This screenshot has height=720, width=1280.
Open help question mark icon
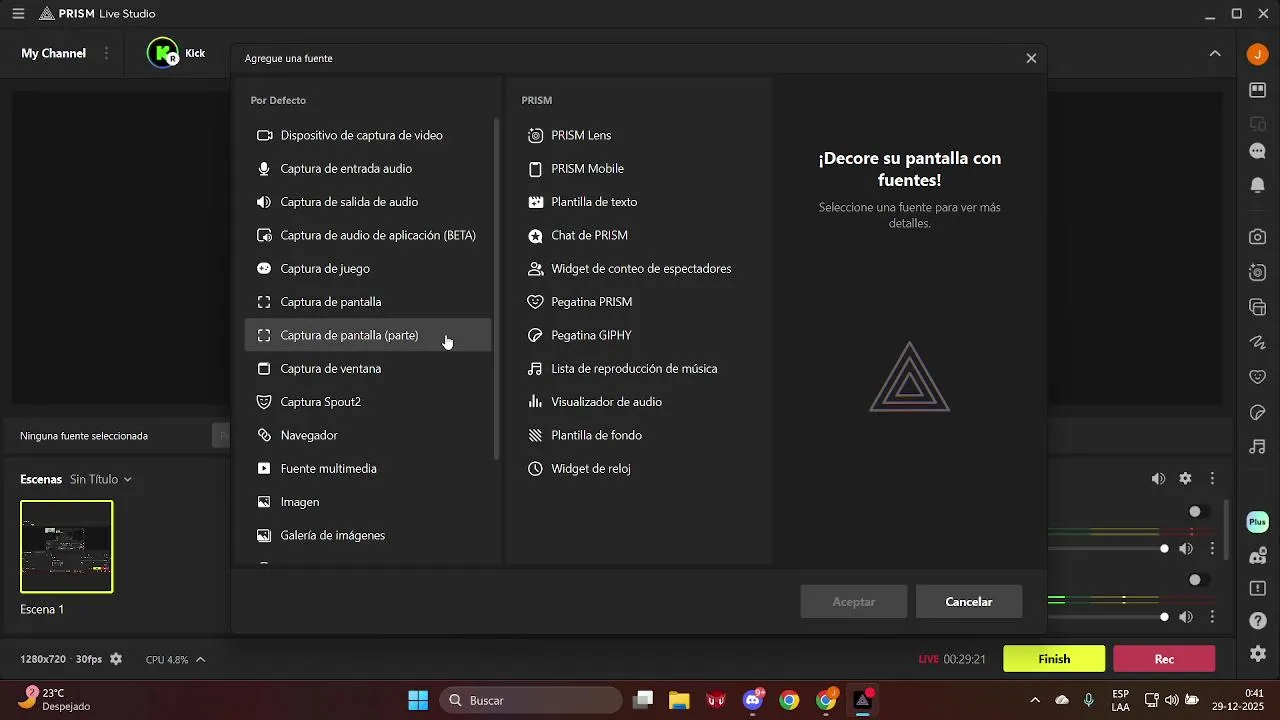coord(1258,621)
